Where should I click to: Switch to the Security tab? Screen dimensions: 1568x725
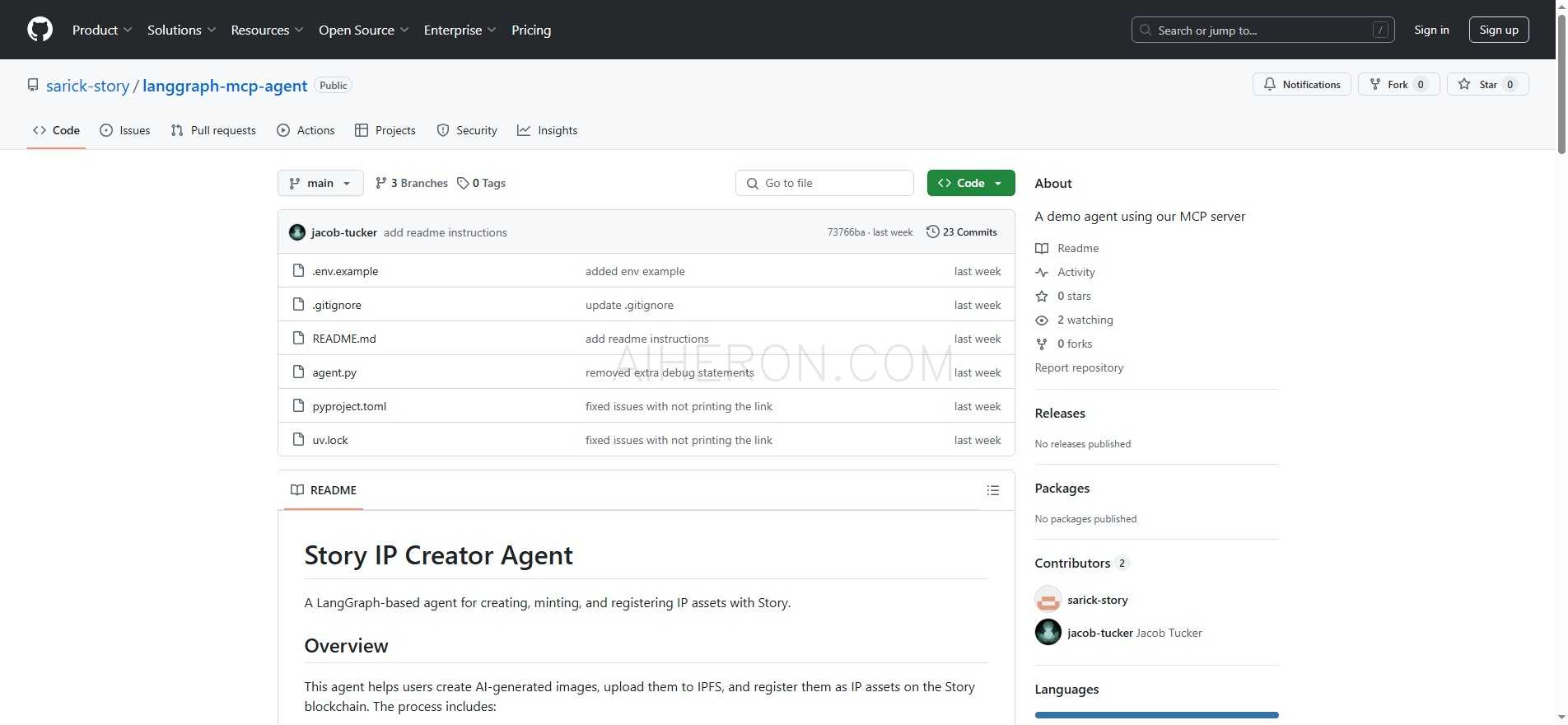467,130
